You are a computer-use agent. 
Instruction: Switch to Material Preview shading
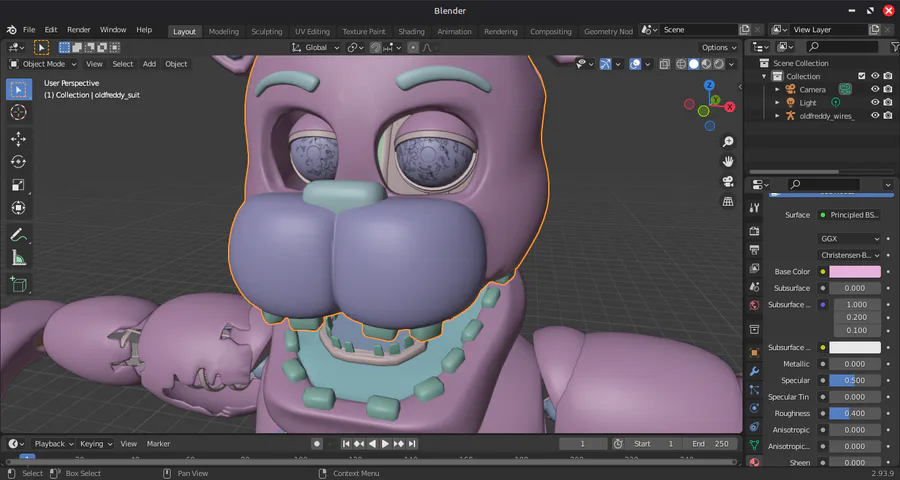707,64
